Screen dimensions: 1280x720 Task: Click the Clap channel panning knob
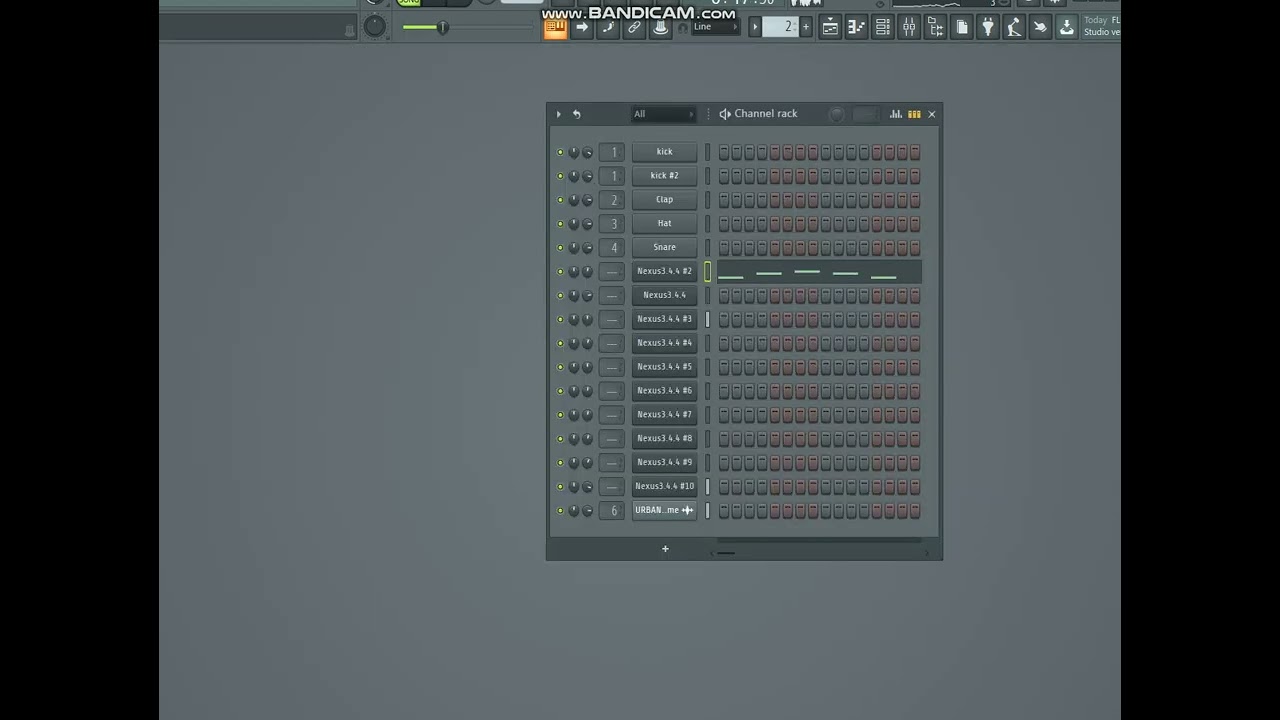pos(574,200)
